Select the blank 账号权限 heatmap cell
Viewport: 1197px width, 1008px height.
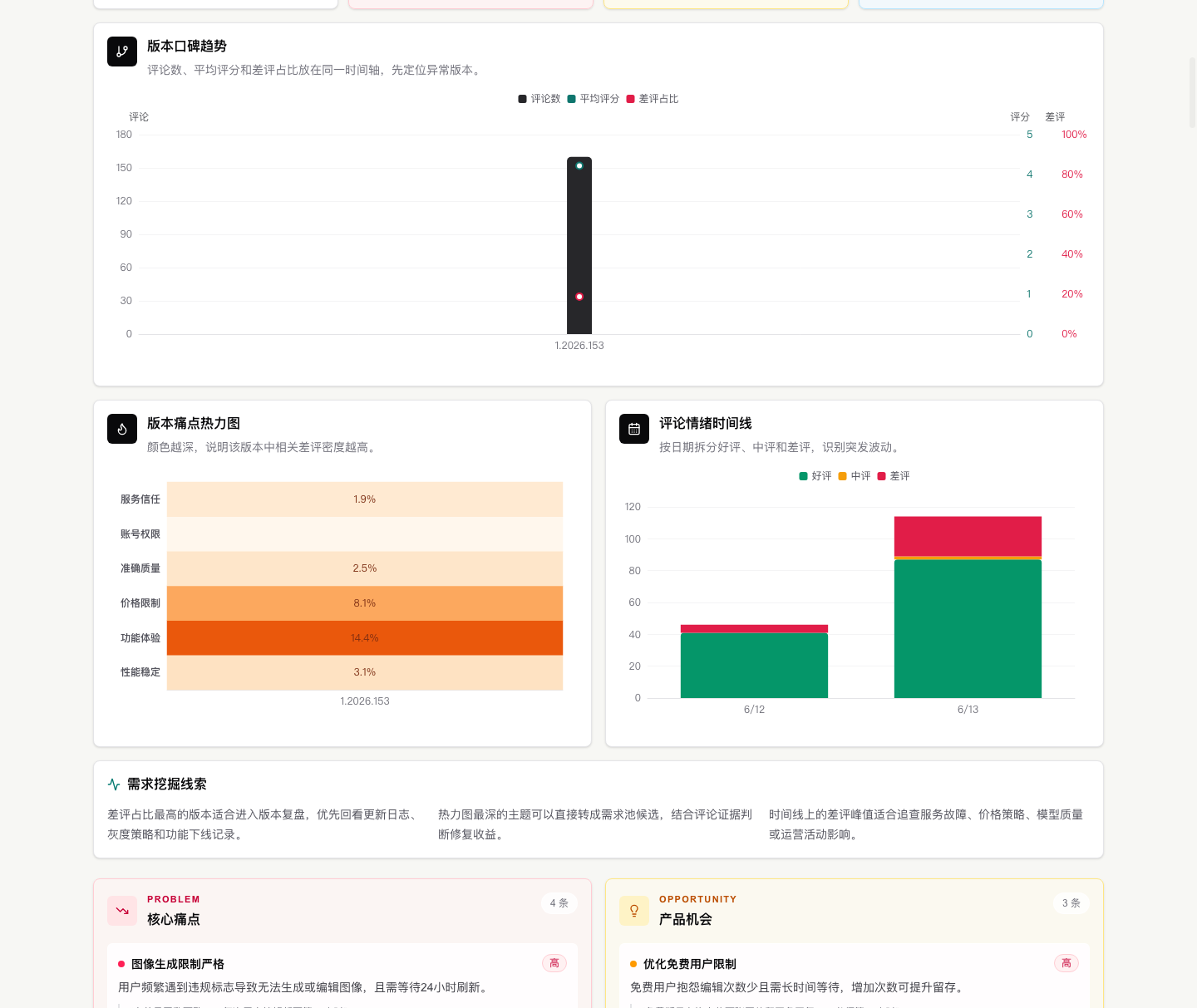(365, 534)
